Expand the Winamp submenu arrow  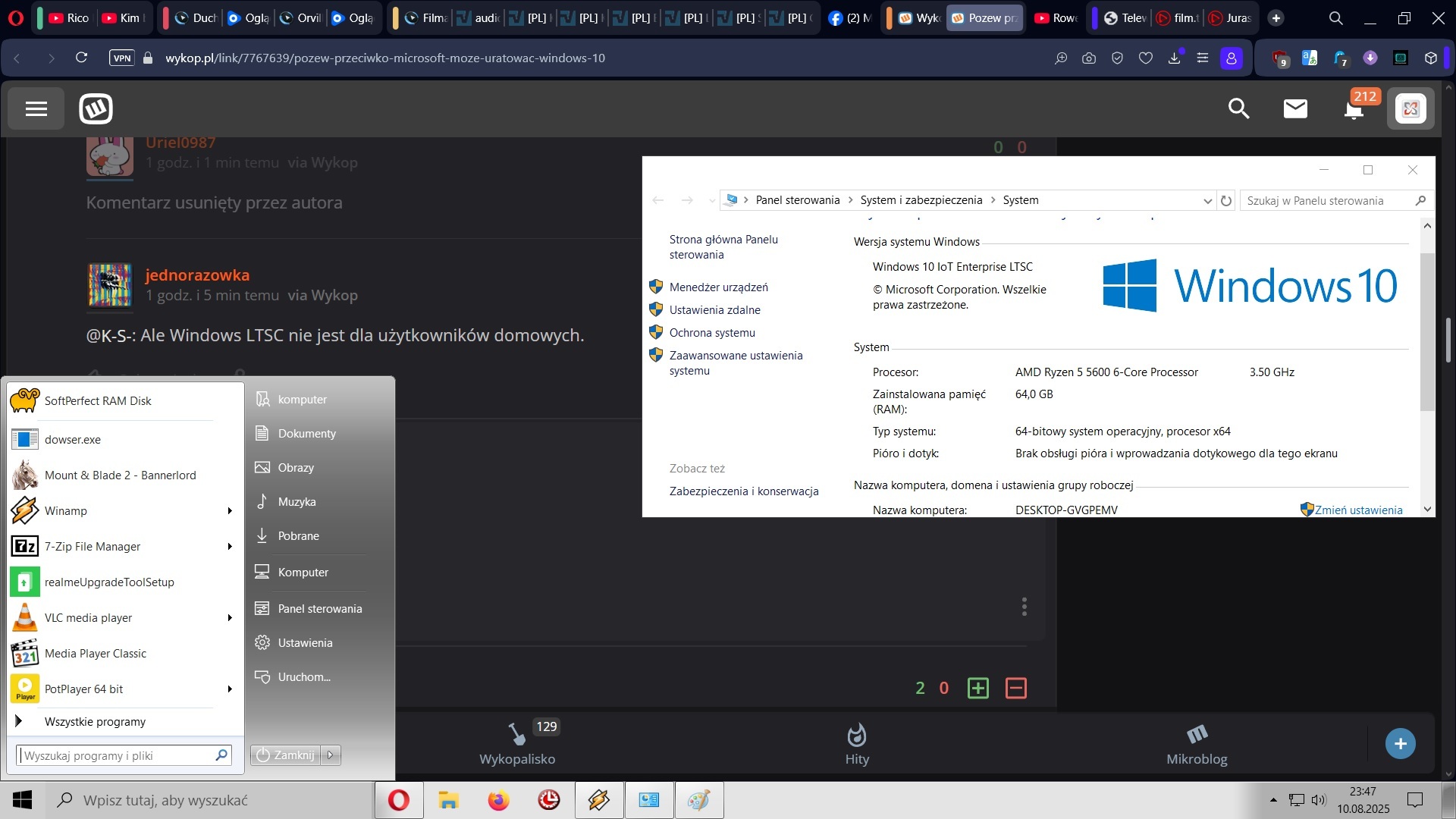tap(230, 511)
